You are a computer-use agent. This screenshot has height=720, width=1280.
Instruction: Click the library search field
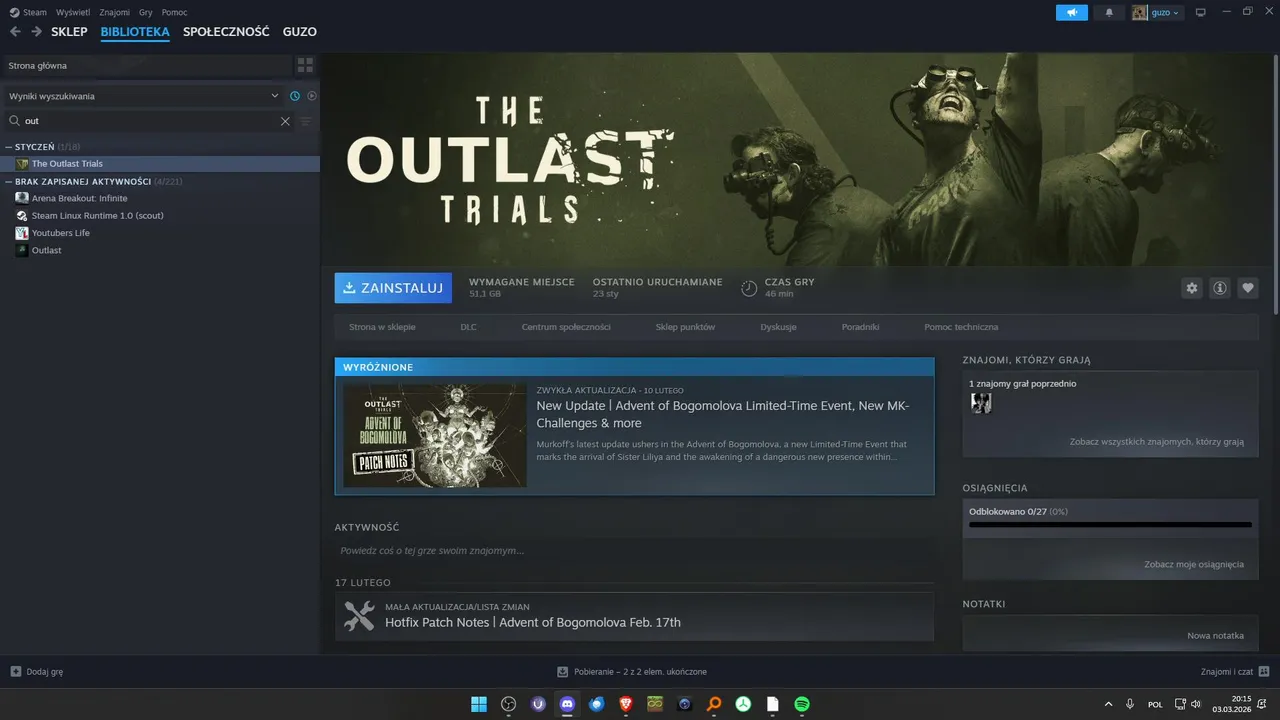150,121
